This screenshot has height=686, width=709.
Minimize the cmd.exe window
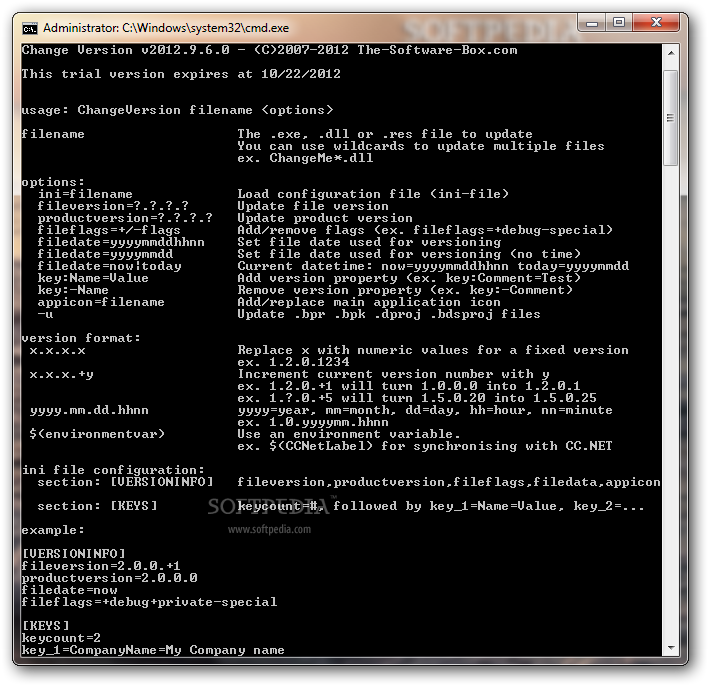point(592,23)
